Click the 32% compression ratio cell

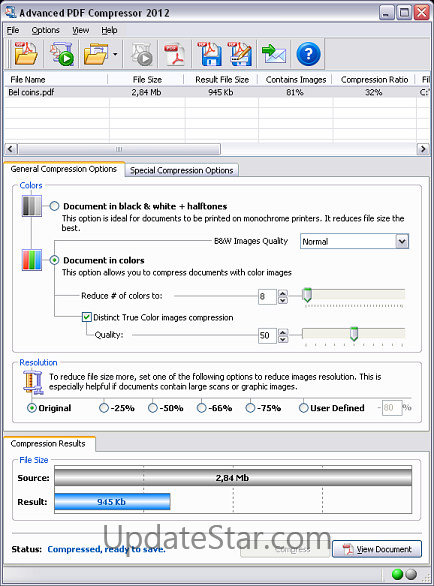(373, 92)
